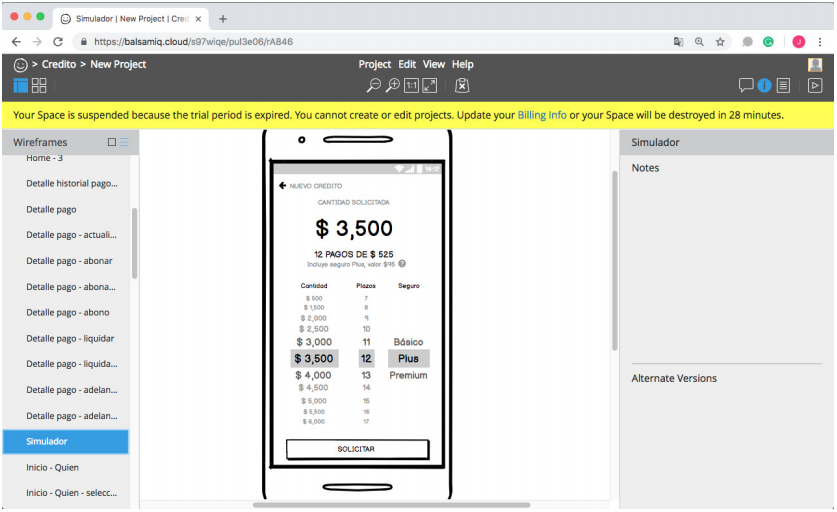Open the user avatar in app header
The width and height of the screenshot is (837, 512).
pos(815,65)
